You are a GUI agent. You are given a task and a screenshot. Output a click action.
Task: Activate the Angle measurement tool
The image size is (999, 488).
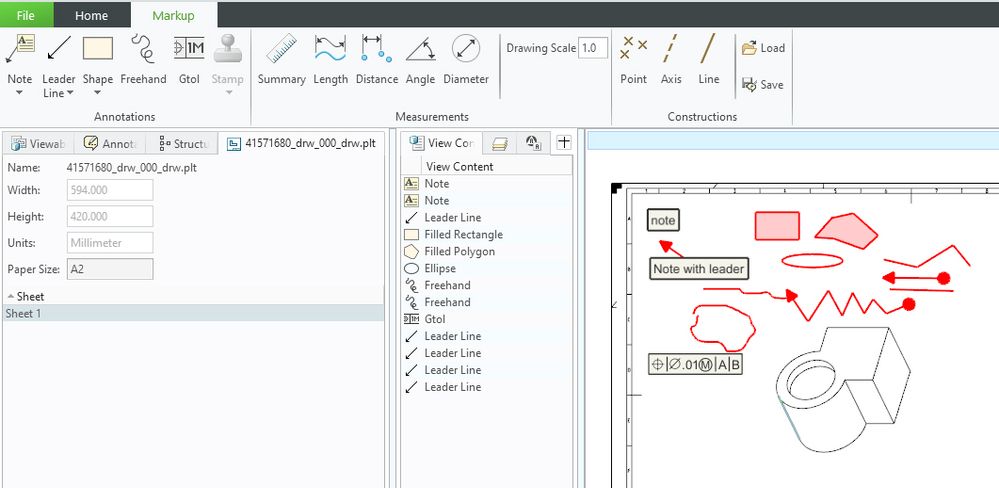pos(420,59)
